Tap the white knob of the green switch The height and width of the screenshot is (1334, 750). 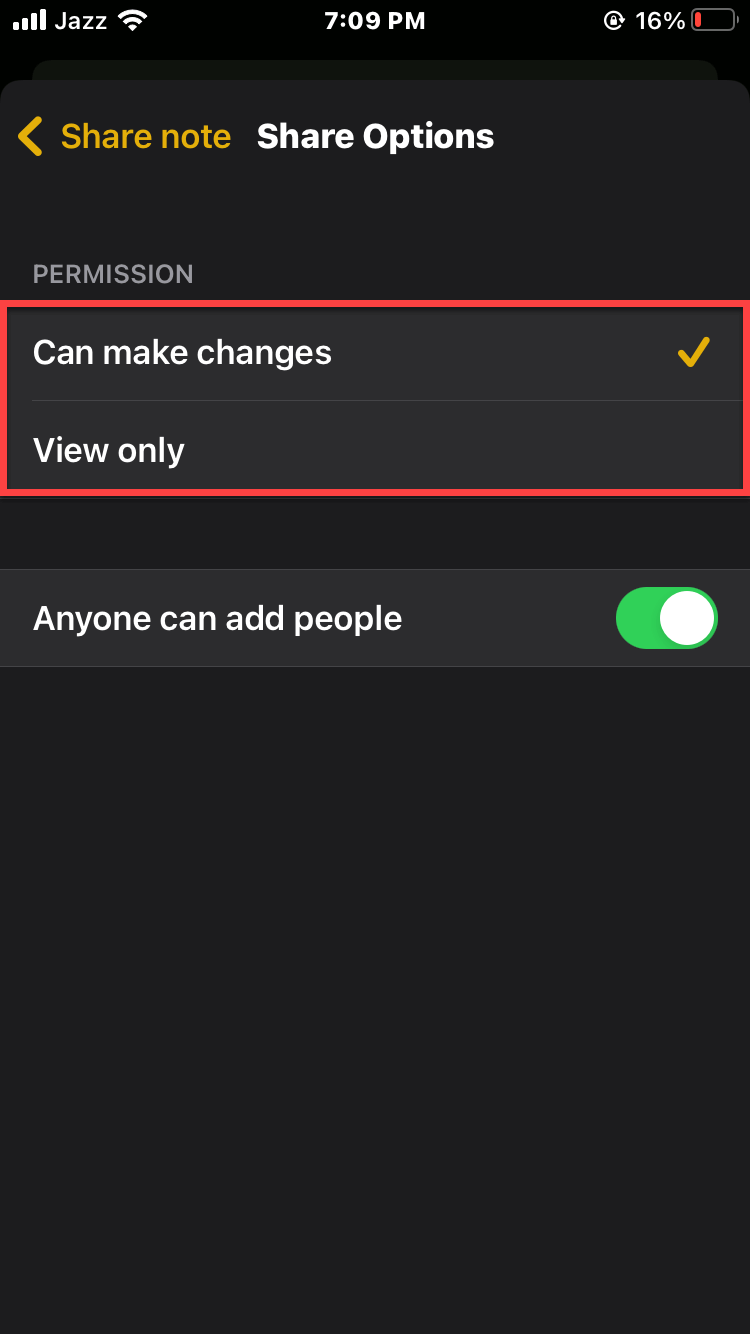pos(688,618)
